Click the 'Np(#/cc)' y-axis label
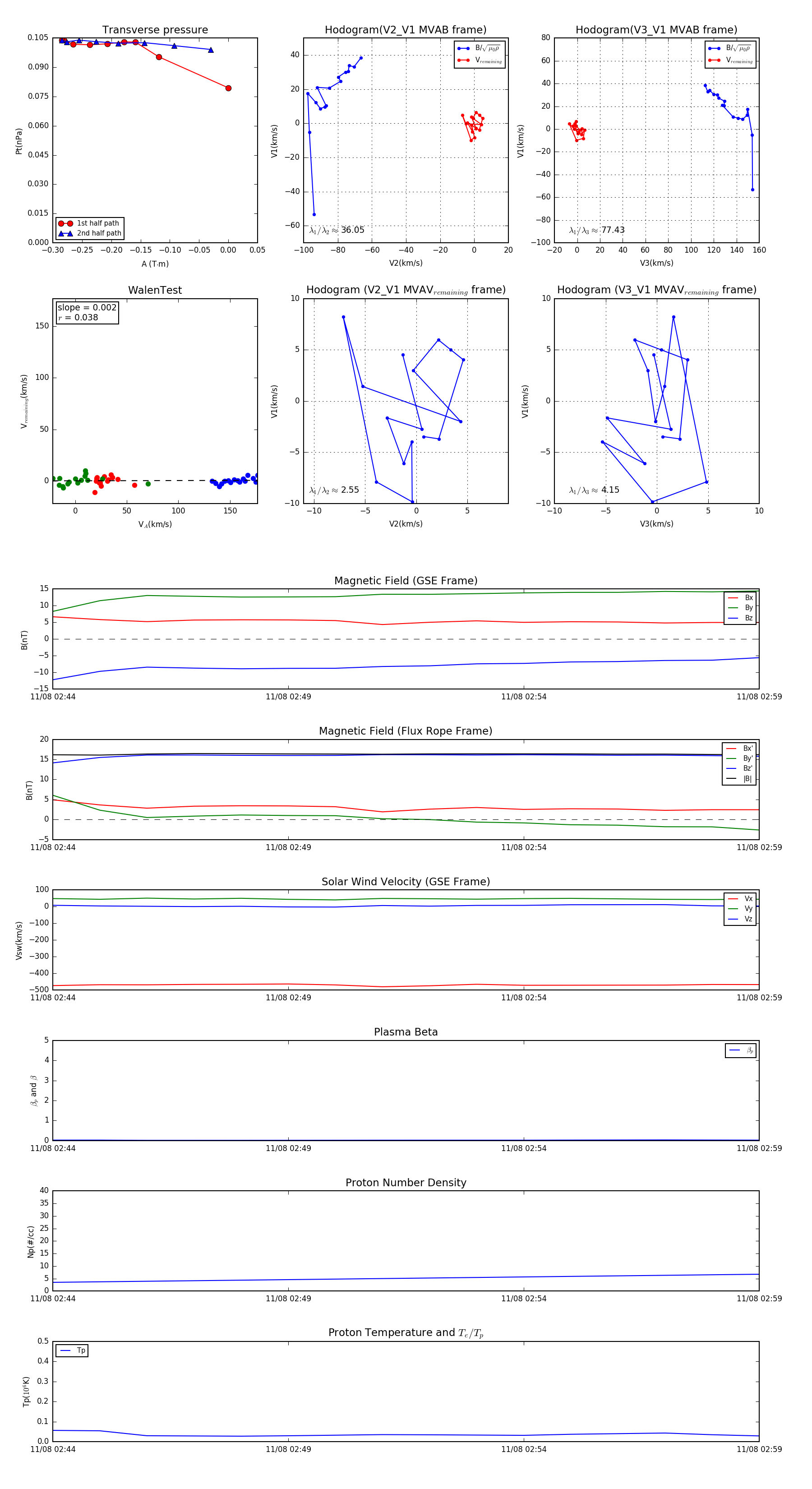 31,1242
